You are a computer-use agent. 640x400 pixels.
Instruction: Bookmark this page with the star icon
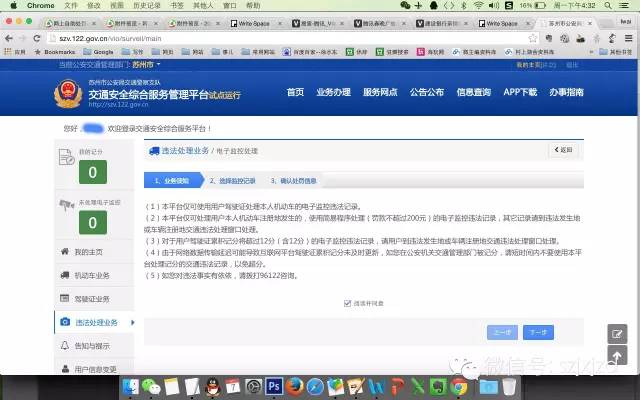[x=533, y=38]
